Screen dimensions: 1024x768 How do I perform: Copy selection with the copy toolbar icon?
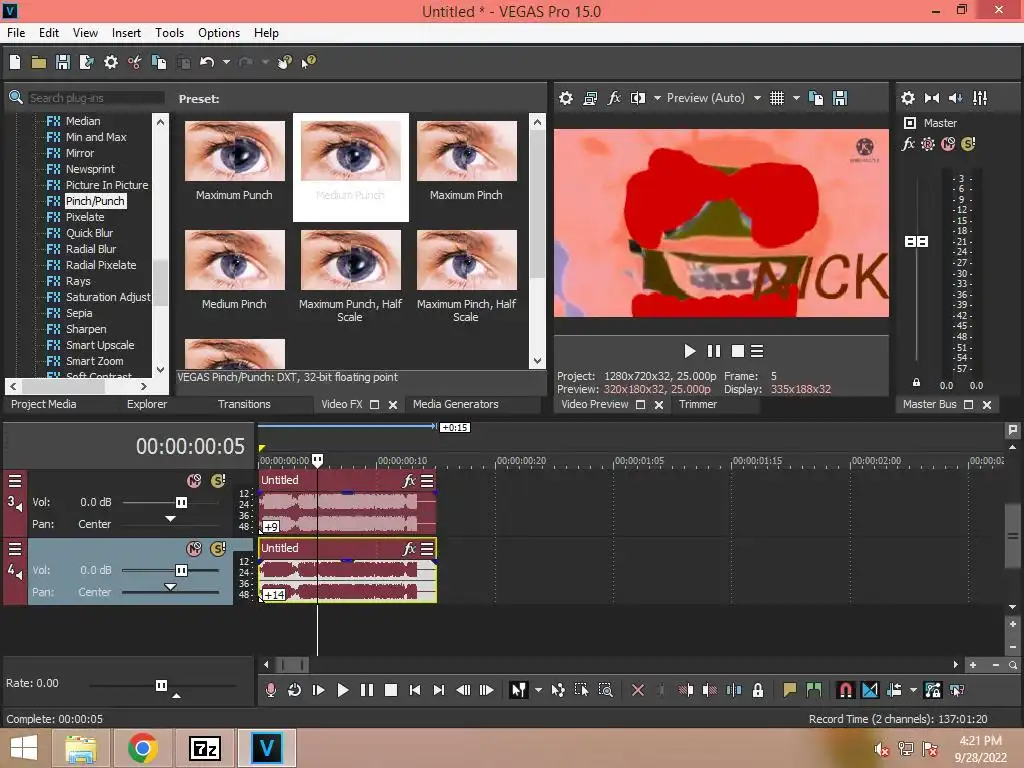(x=159, y=62)
